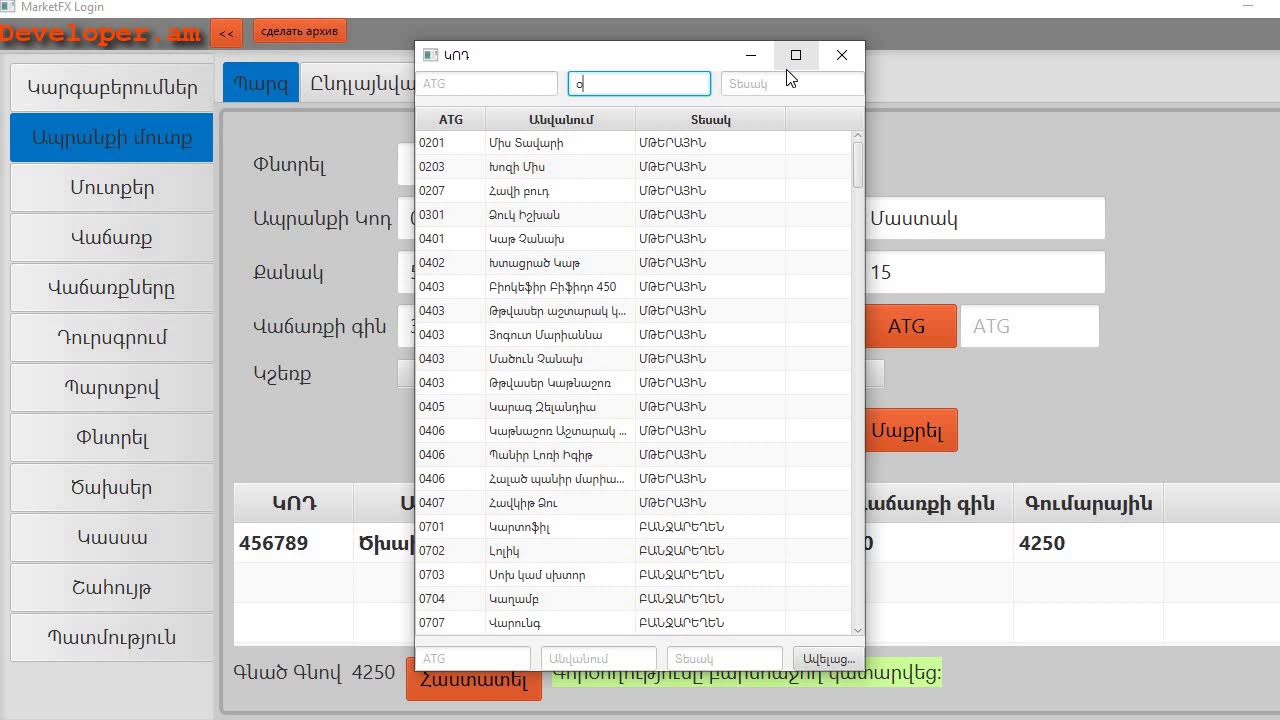The image size is (1280, 720).
Task: Click the bottom ATG input field in dialog
Action: click(473, 659)
